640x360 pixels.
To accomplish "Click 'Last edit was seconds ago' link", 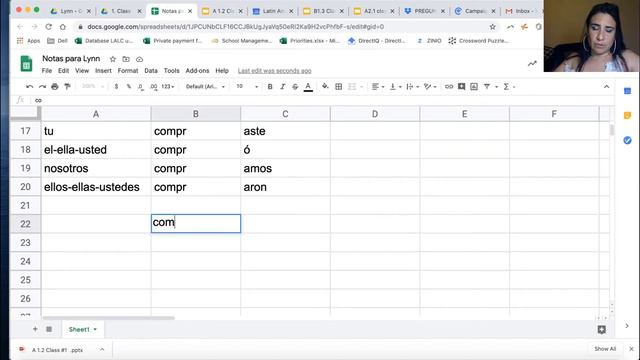I will (x=274, y=71).
